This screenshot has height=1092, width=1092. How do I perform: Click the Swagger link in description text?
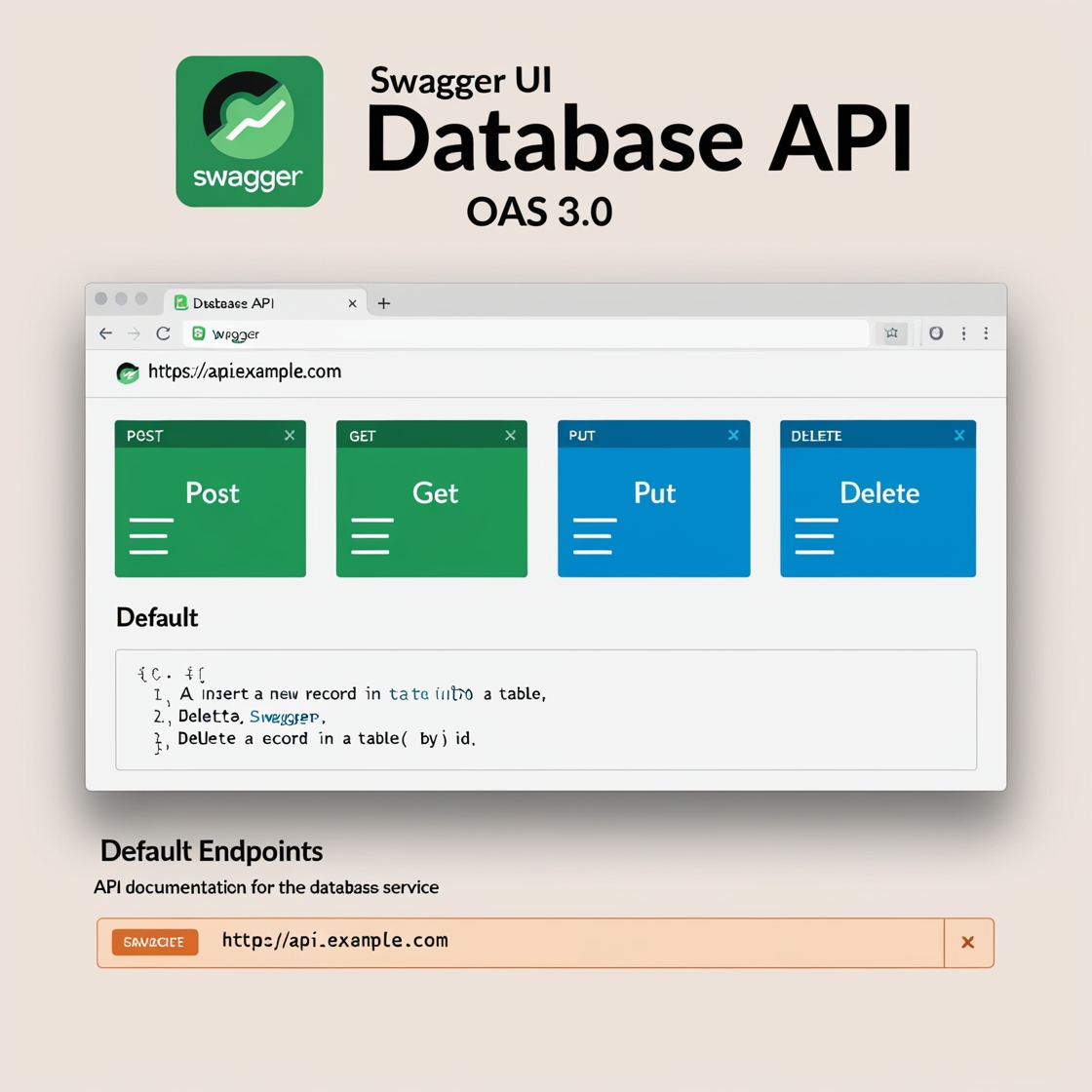point(285,717)
